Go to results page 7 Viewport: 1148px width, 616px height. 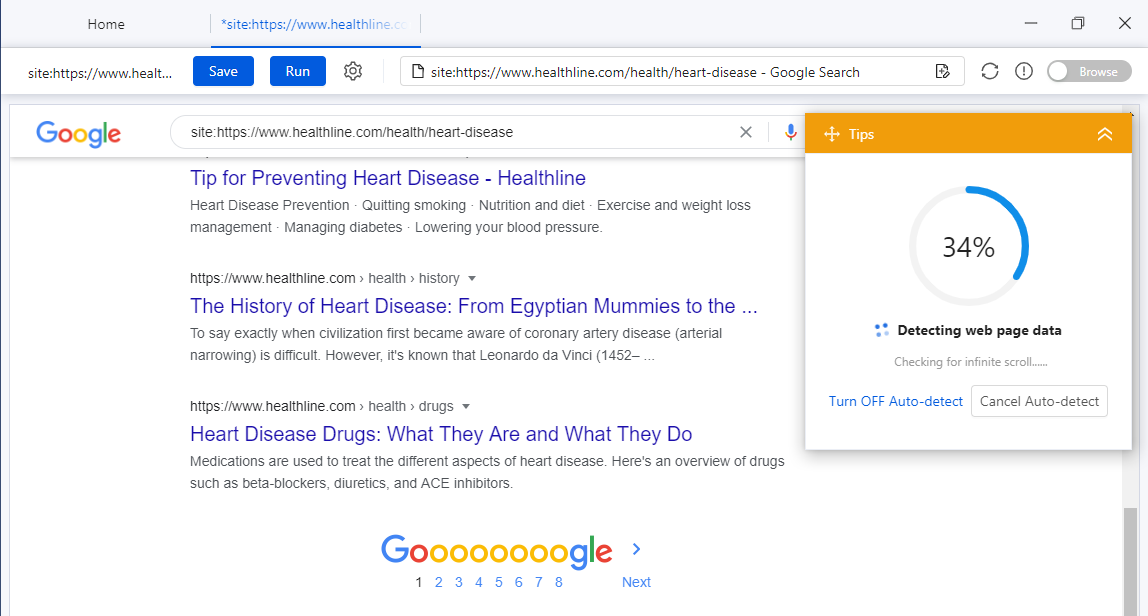538,582
